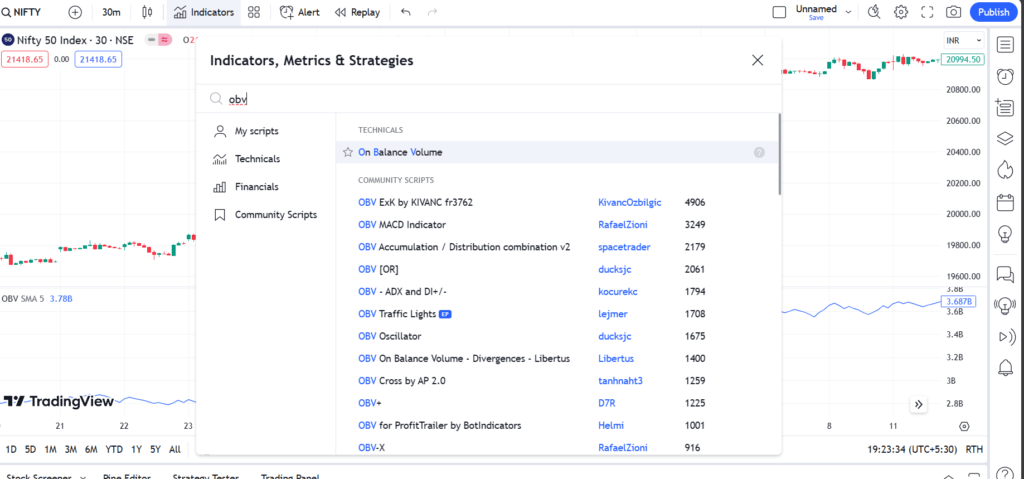
Task: Open Object tree layers icon in right sidebar
Action: [1004, 139]
